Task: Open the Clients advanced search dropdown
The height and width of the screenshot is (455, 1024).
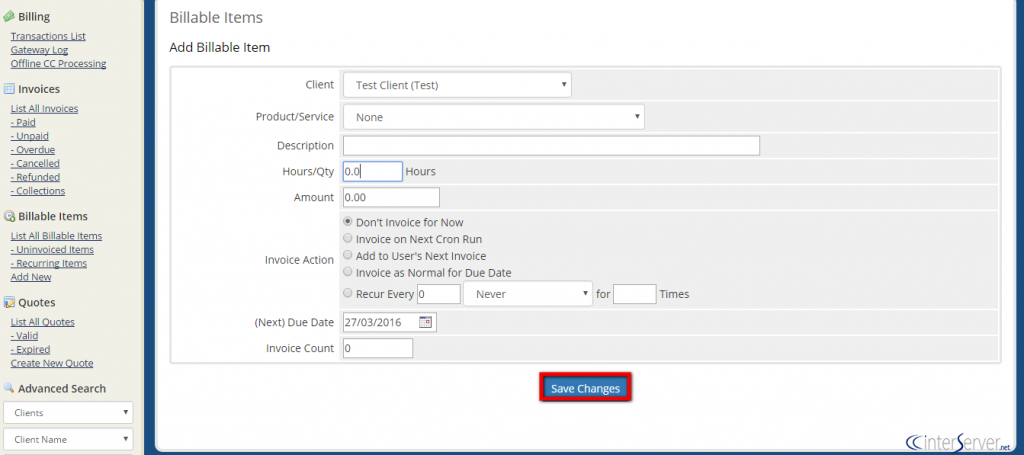Action: (x=68, y=413)
